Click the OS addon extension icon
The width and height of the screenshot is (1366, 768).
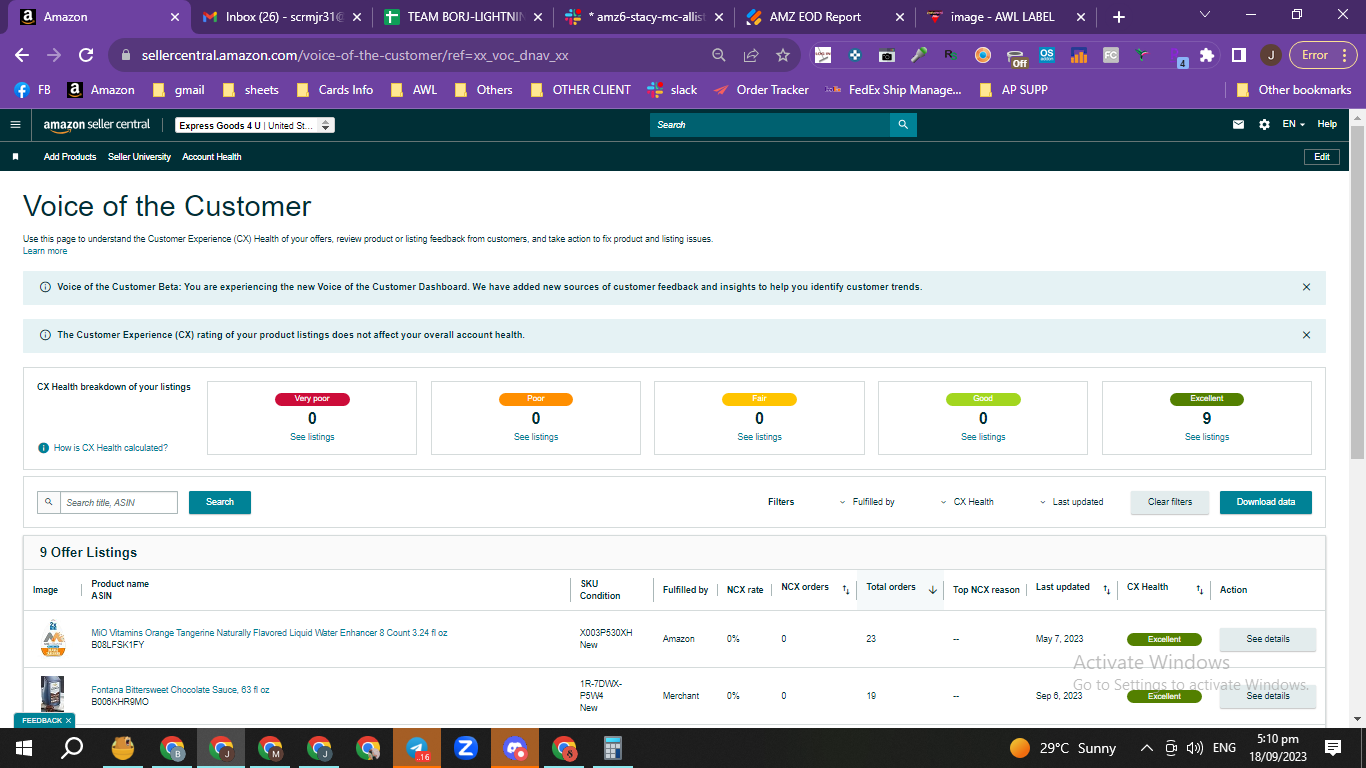tap(1047, 55)
